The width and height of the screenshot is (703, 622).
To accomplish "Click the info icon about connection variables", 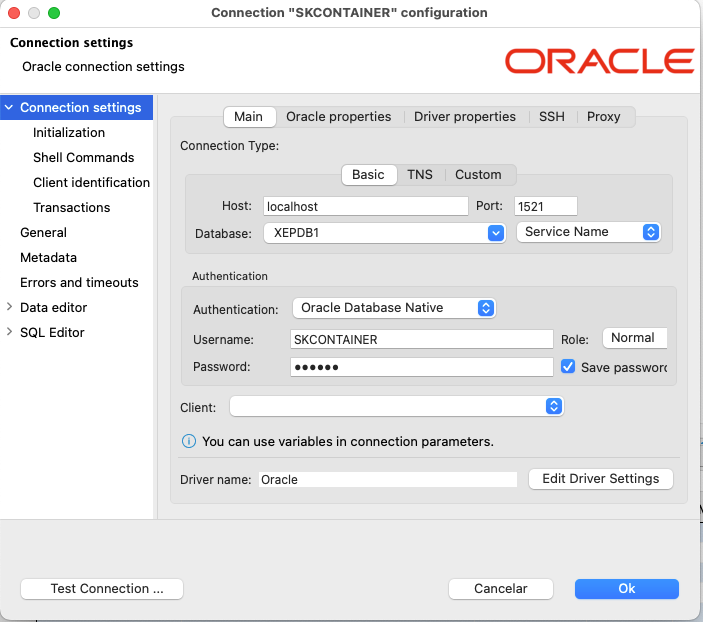I will pos(188,441).
